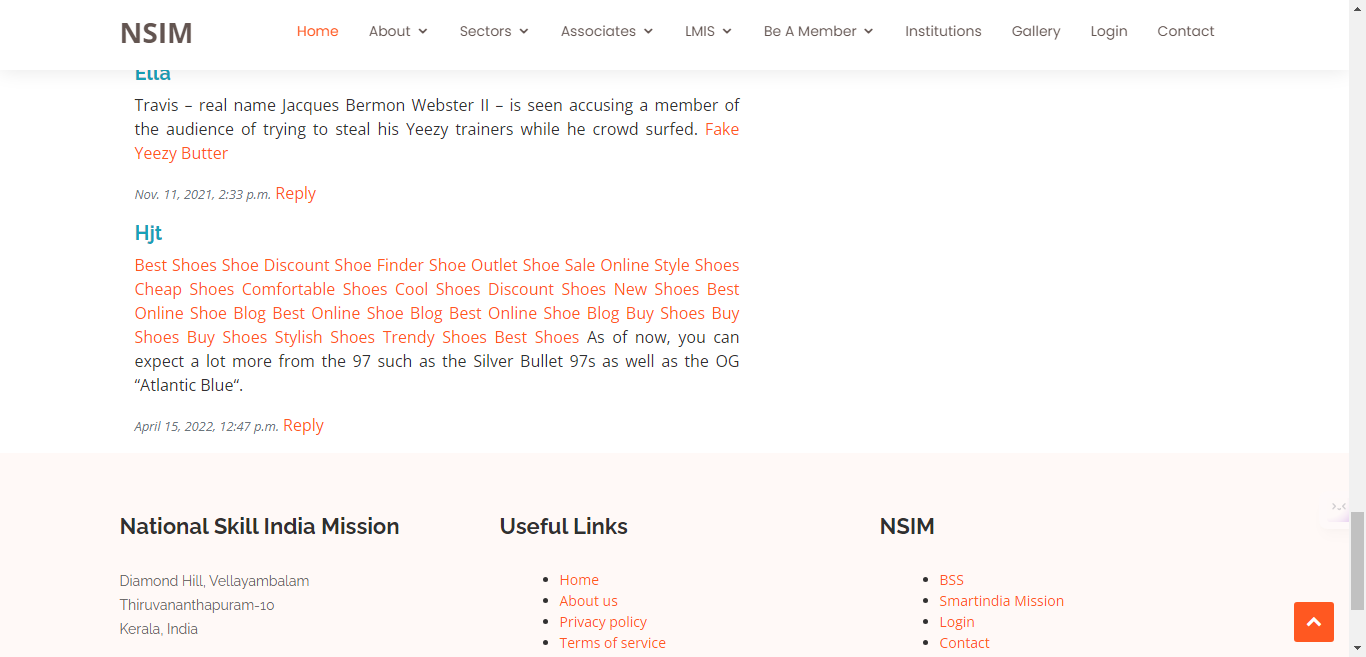Click the NSIM logo in header
The height and width of the screenshot is (657, 1366).
point(156,33)
